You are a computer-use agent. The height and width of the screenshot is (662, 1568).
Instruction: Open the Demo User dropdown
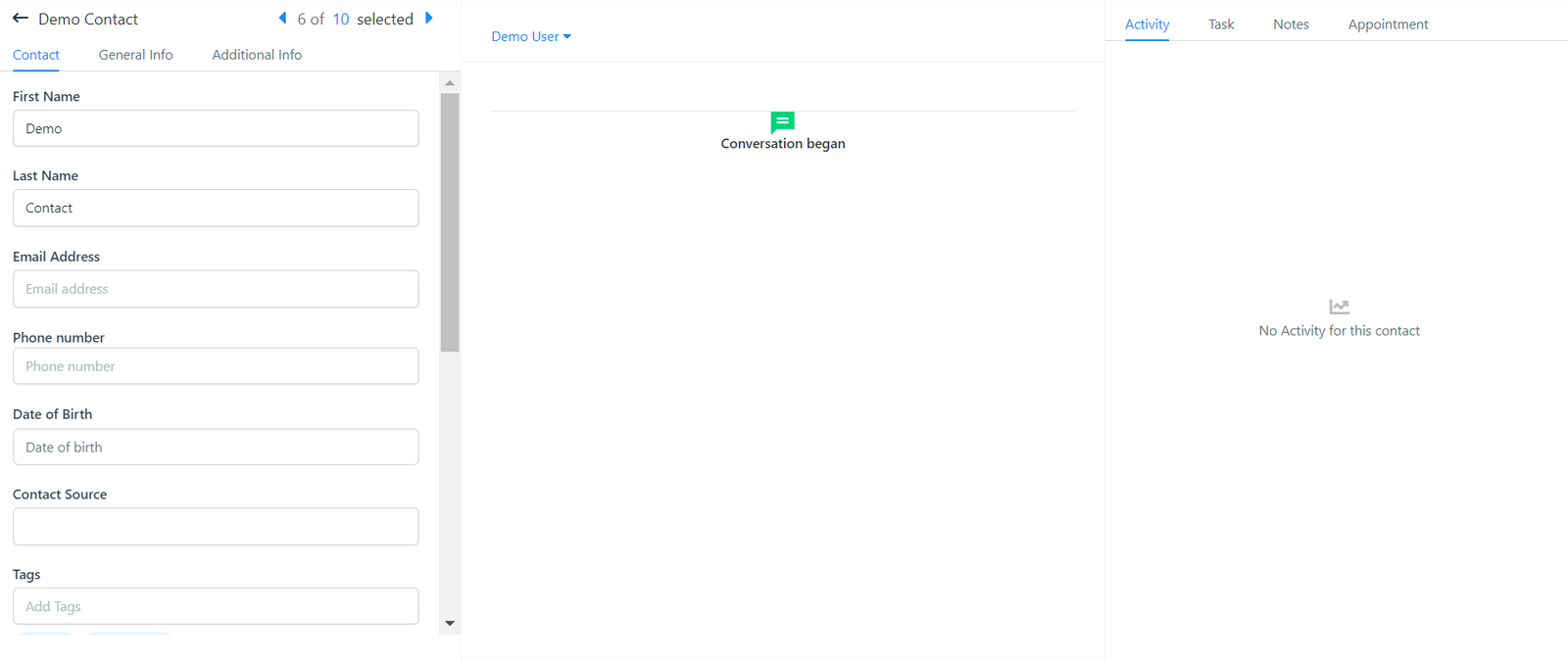point(530,36)
